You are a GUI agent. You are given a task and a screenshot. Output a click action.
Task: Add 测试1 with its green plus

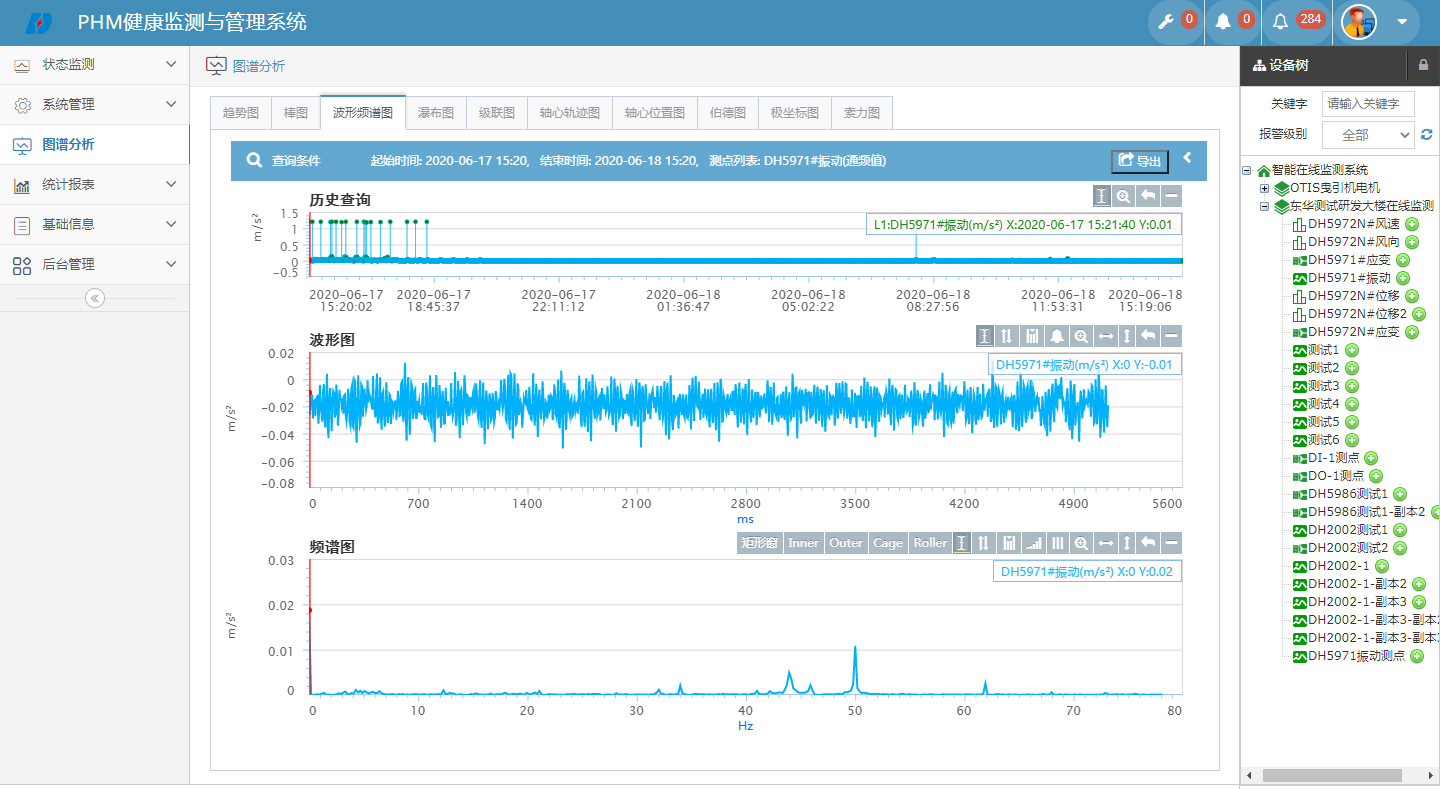1352,350
